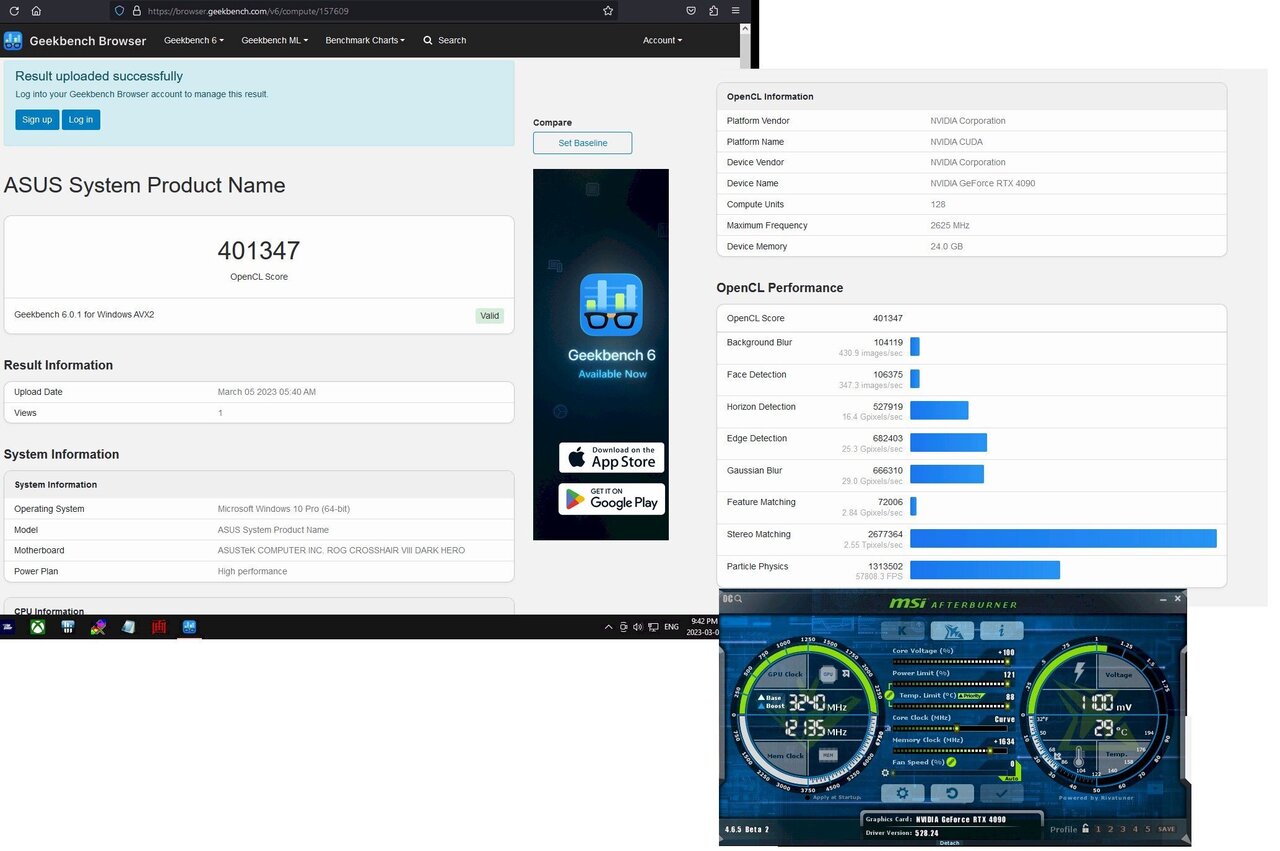1280x851 pixels.
Task: Toggle the Auto fan speed mode
Action: click(1009, 777)
